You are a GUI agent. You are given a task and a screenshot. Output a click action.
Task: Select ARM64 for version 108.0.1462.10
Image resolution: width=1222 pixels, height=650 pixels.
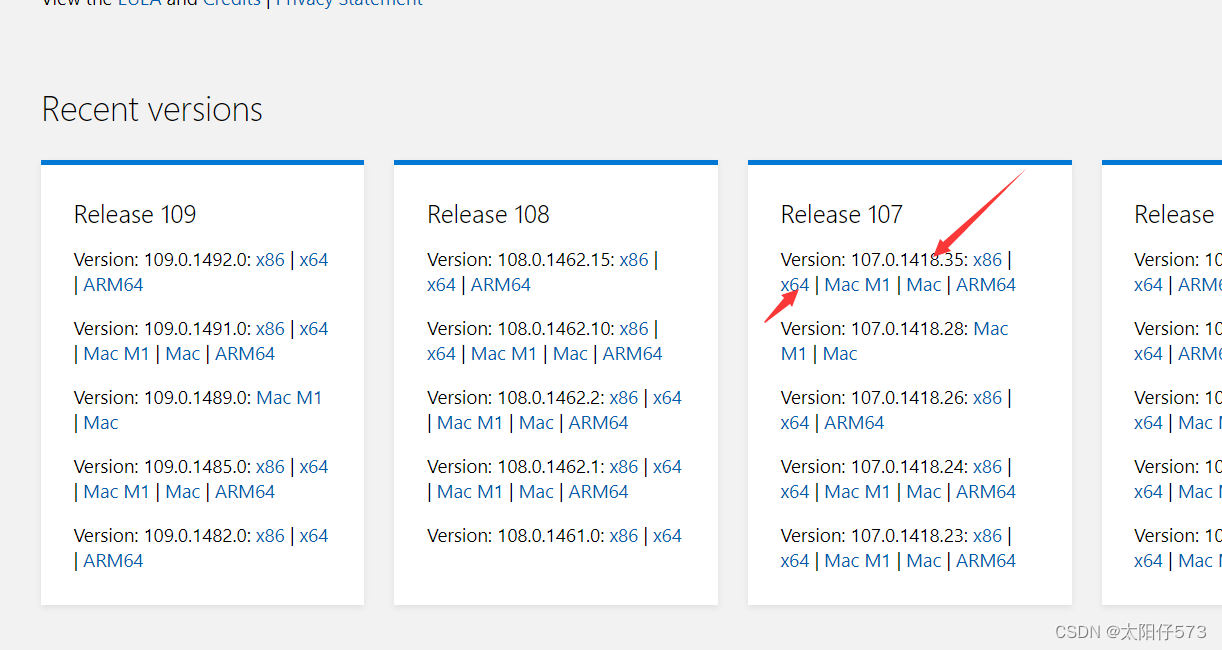click(633, 354)
